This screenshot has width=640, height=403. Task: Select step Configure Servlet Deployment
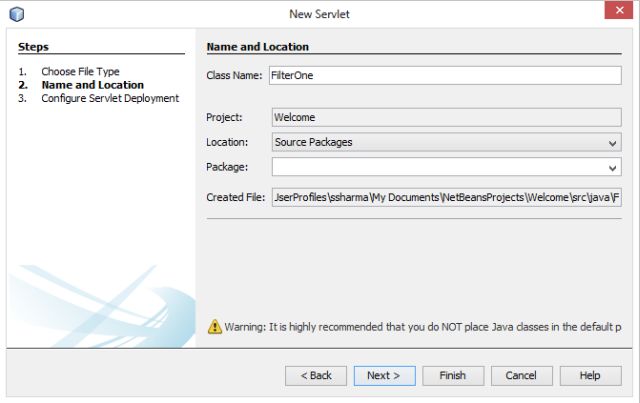pyautogui.click(x=110, y=98)
